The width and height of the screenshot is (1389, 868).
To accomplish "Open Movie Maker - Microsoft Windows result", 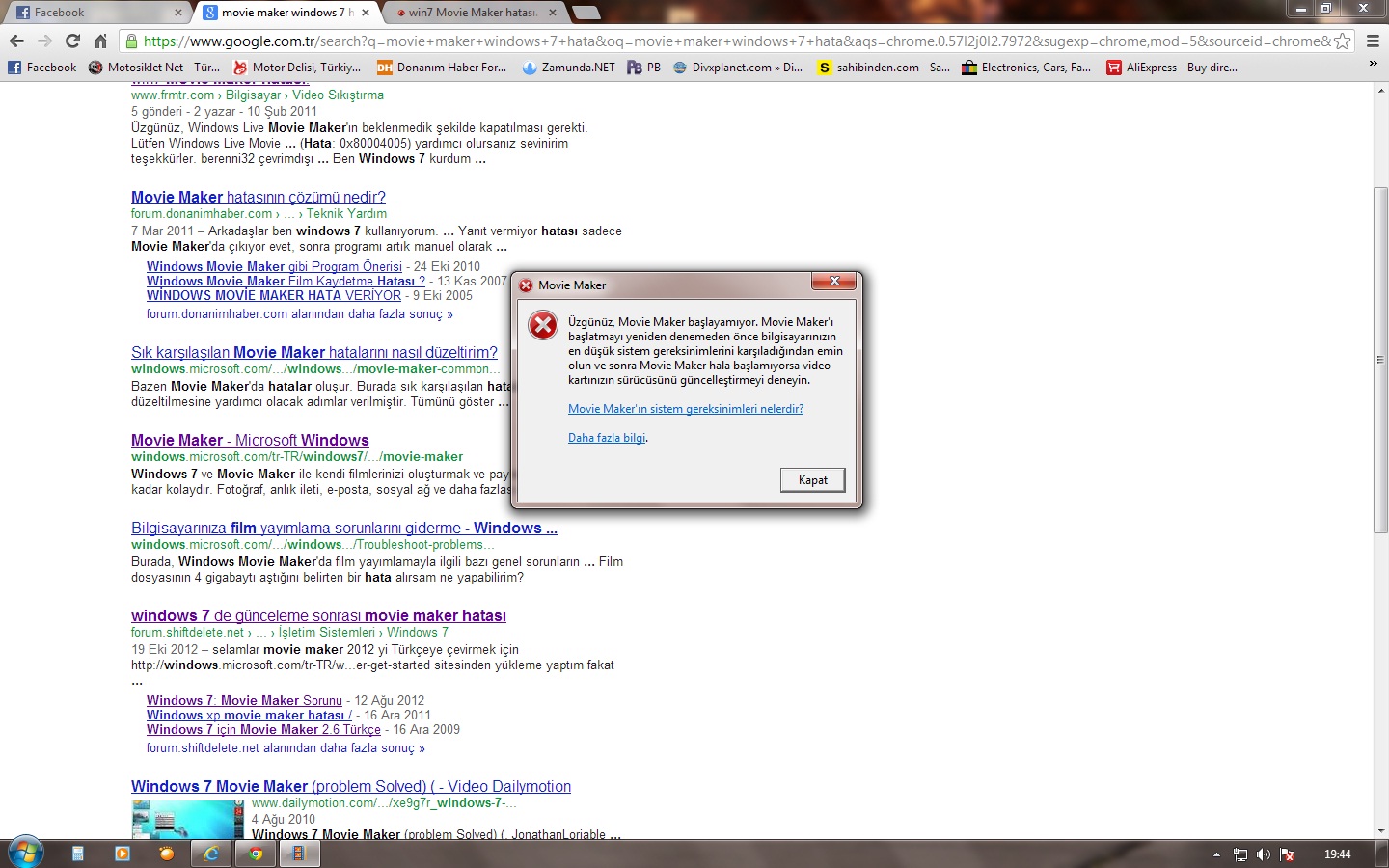I will point(250,441).
